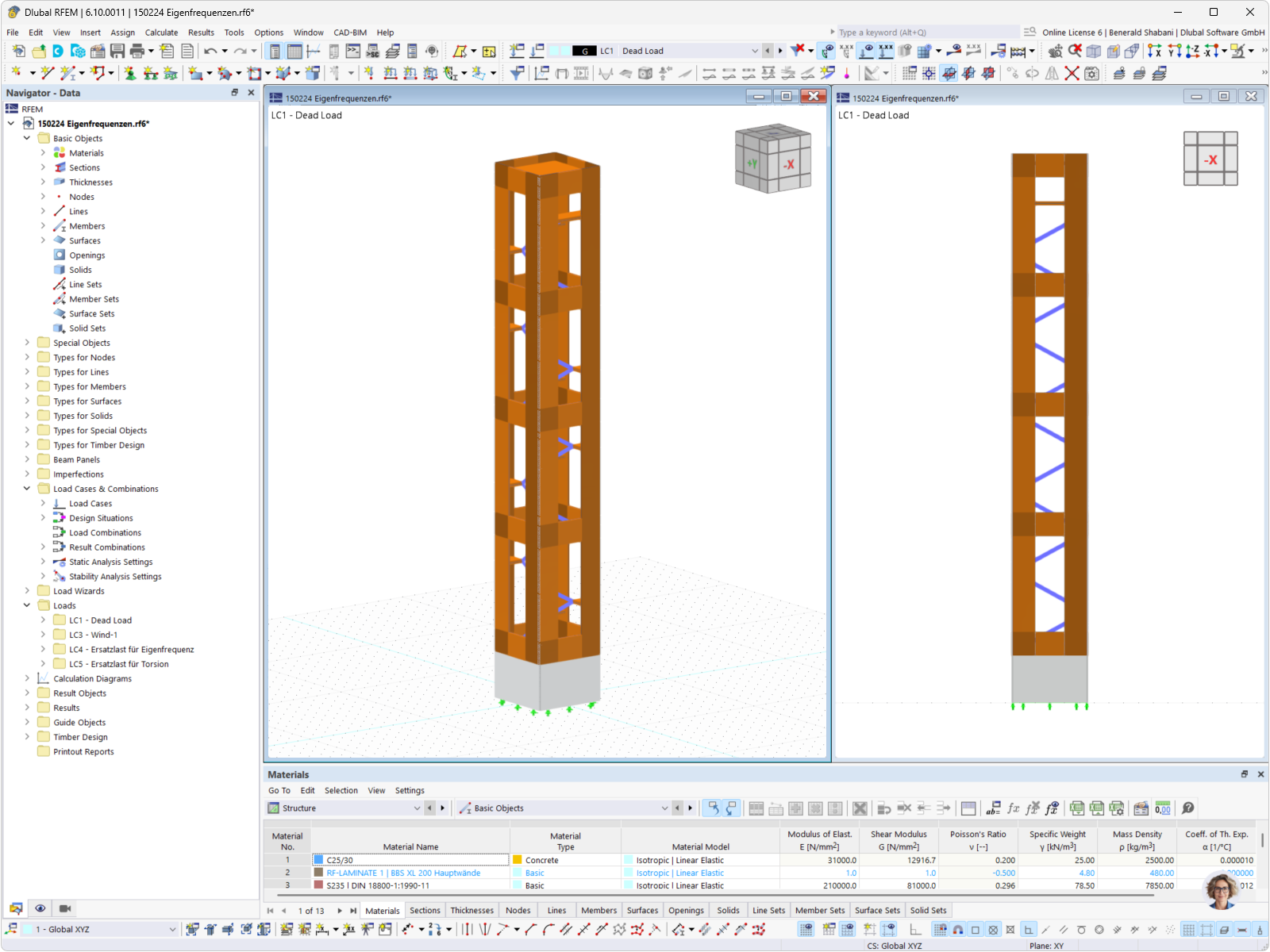This screenshot has width=1270, height=952.
Task: Collapse the Load Cases & Combinations folder
Action: pyautogui.click(x=26, y=489)
